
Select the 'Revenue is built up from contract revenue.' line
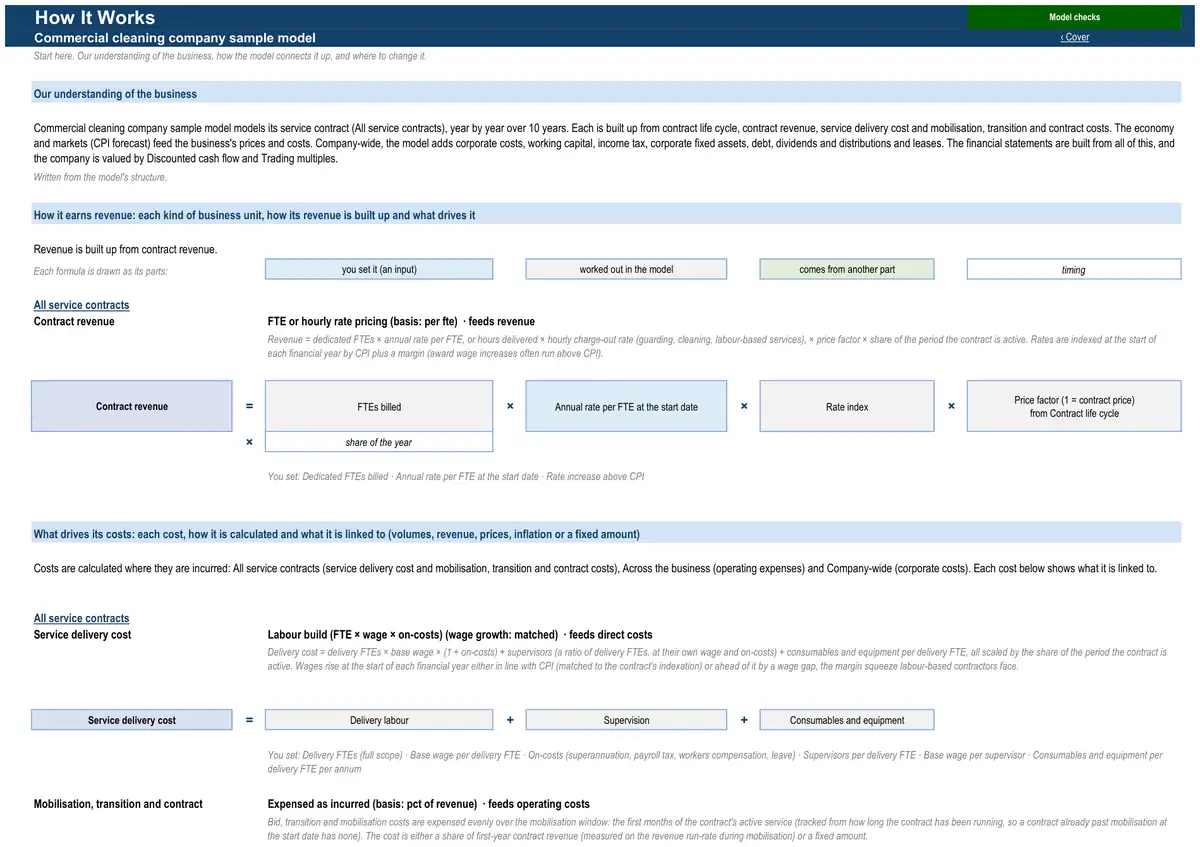tap(125, 249)
